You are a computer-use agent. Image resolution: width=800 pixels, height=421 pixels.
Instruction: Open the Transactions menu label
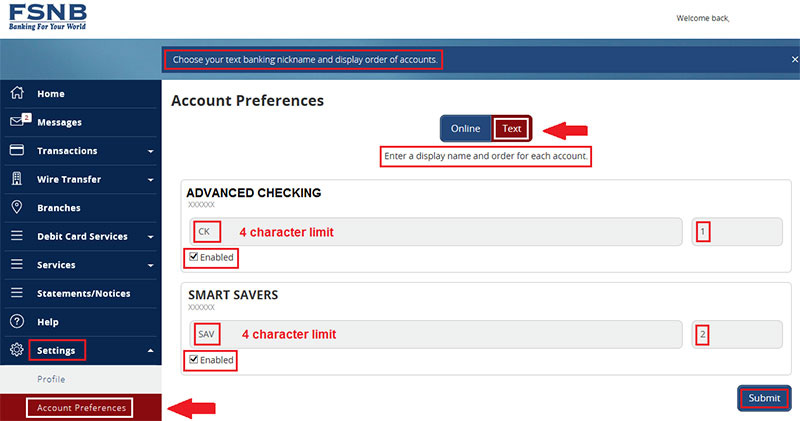[x=67, y=151]
